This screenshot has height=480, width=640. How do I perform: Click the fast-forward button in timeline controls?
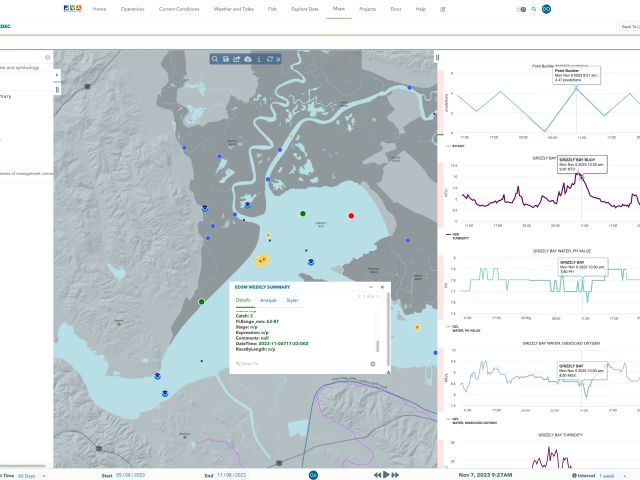(x=395, y=475)
